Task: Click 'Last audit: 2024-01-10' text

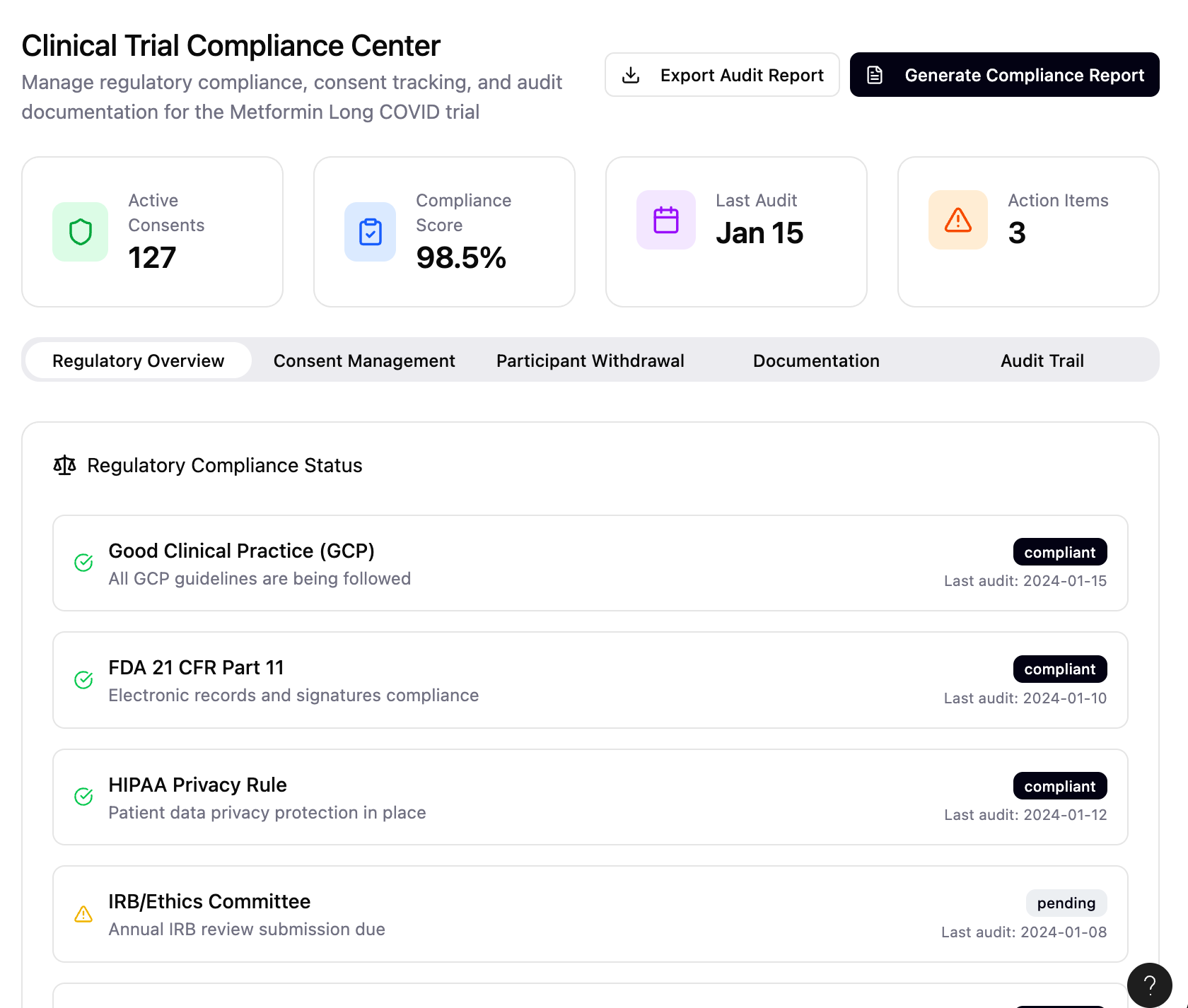Action: 1025,698
